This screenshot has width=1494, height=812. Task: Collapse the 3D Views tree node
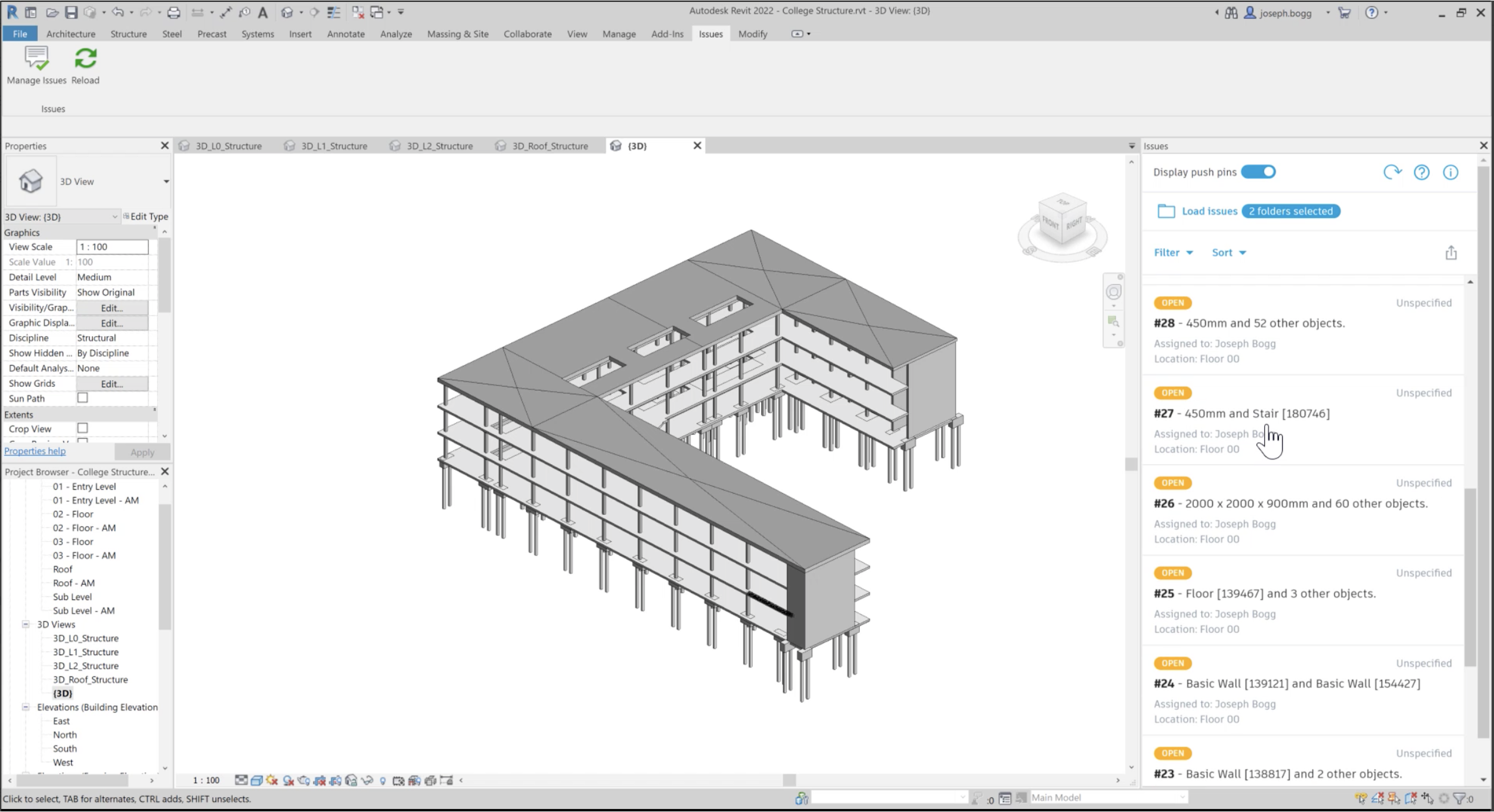[x=26, y=624]
